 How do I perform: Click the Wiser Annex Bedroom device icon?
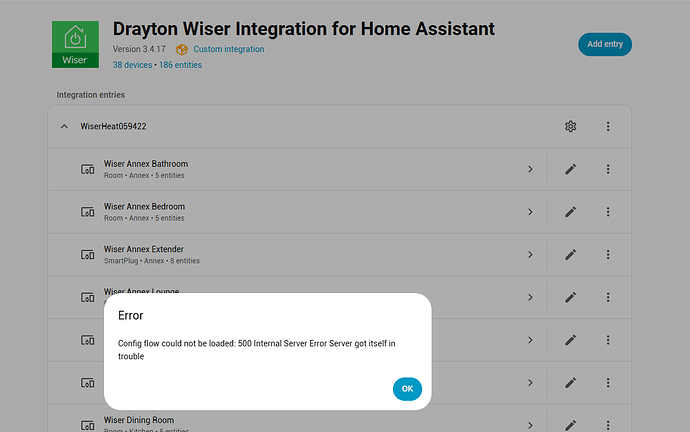[x=88, y=212]
